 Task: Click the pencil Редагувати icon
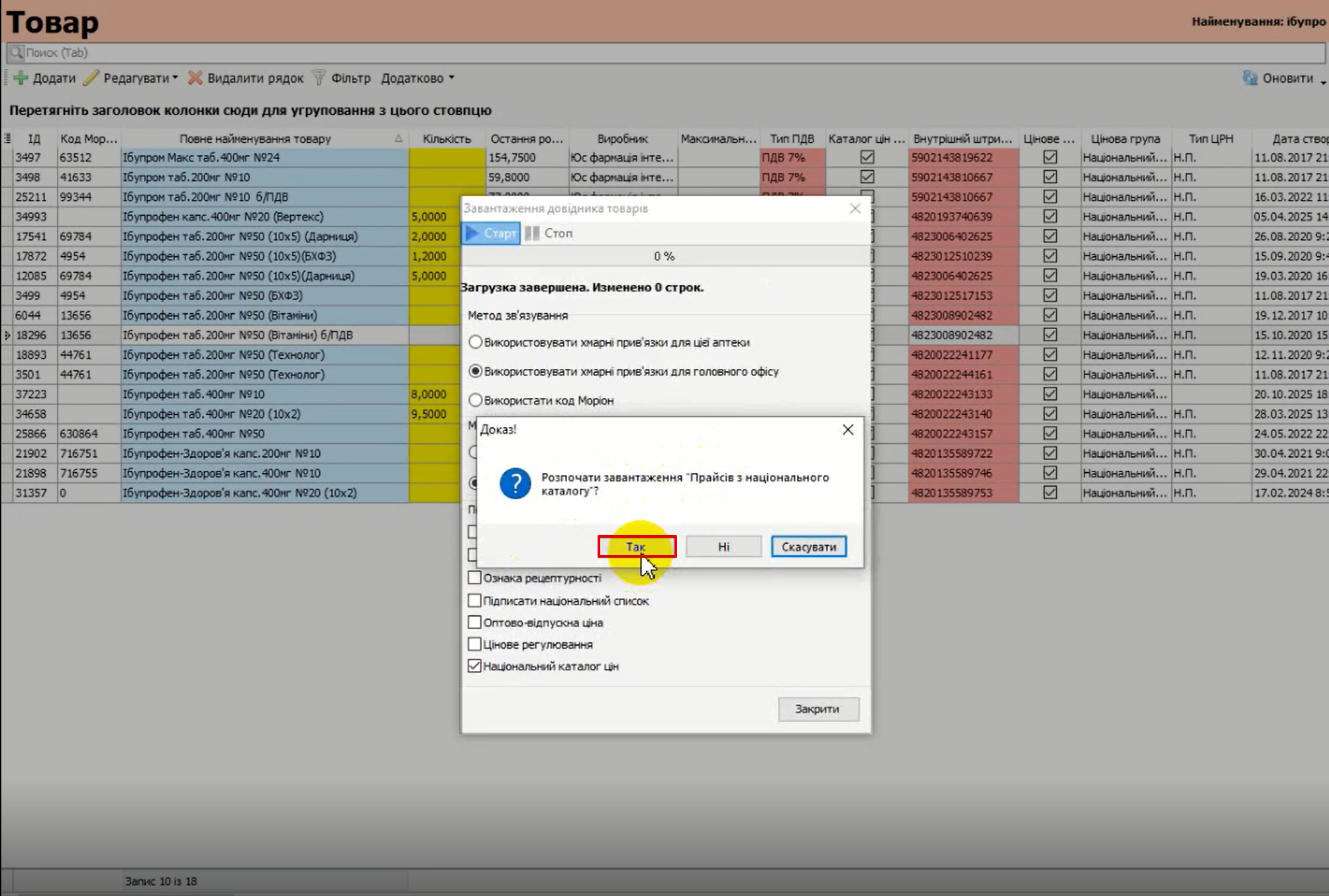(91, 78)
